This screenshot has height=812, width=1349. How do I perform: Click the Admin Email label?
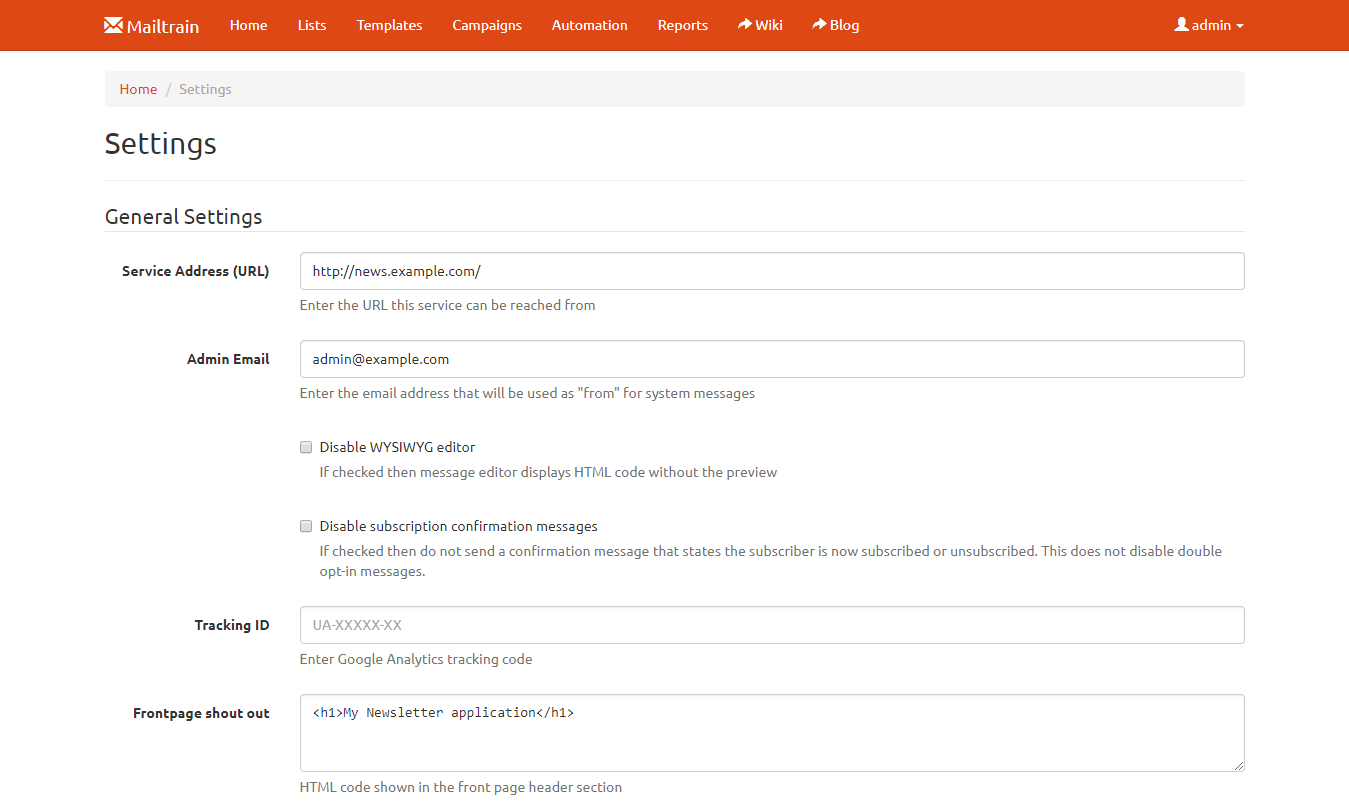[x=228, y=359]
